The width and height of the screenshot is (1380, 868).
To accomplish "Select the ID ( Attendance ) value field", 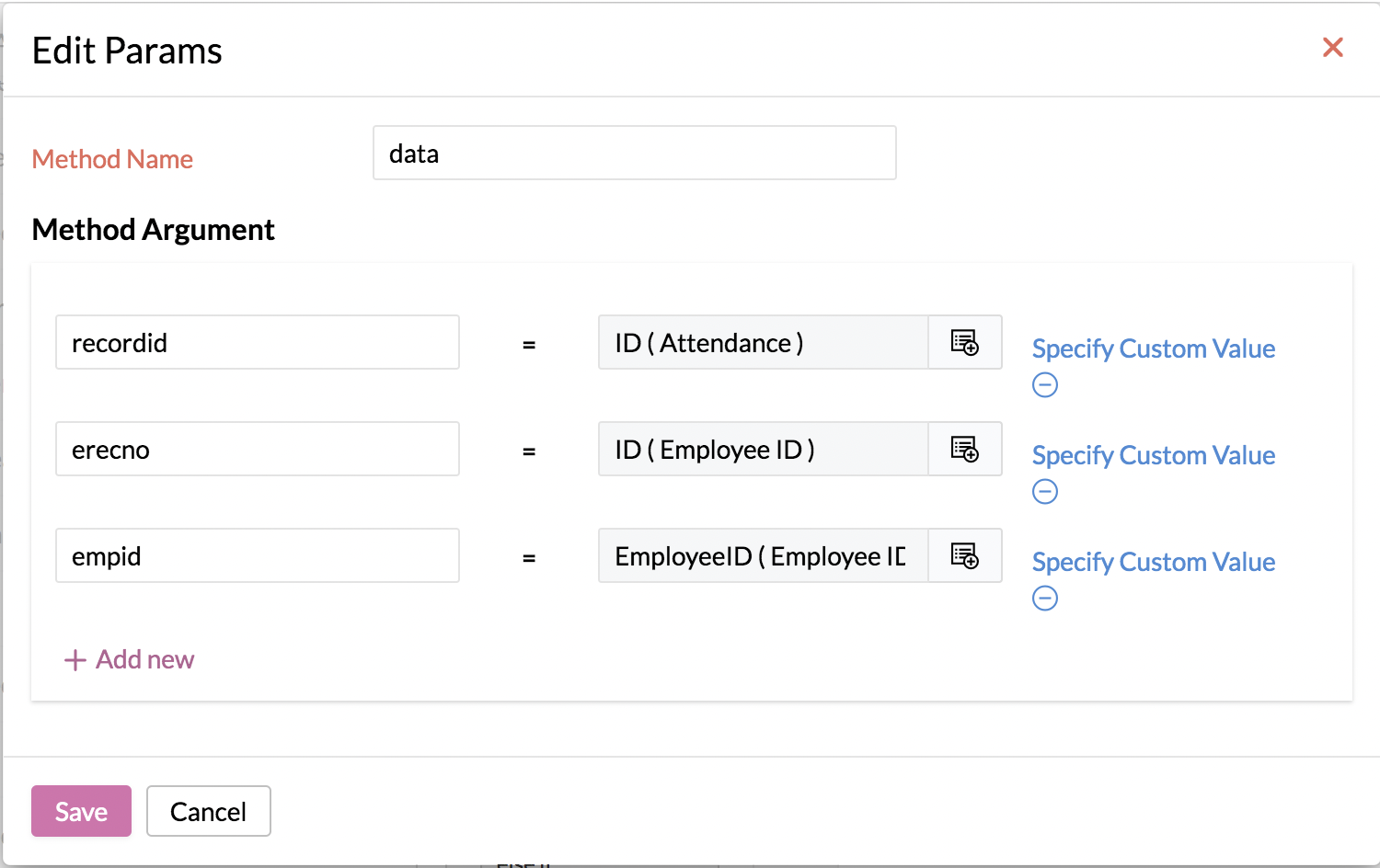I will pyautogui.click(x=764, y=343).
